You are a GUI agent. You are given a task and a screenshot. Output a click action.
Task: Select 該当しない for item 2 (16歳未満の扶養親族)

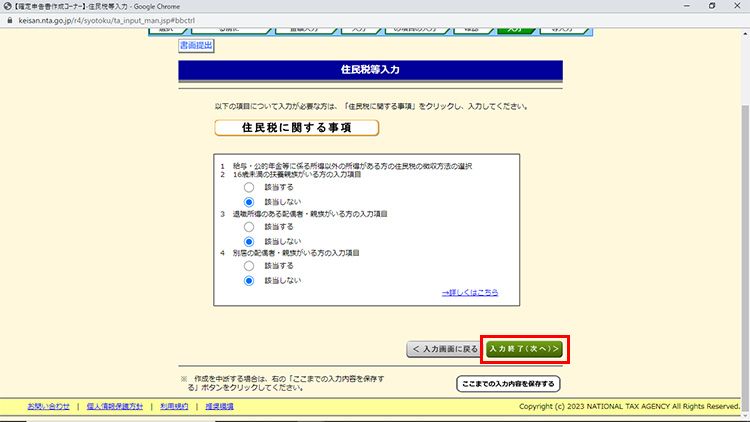coord(249,202)
